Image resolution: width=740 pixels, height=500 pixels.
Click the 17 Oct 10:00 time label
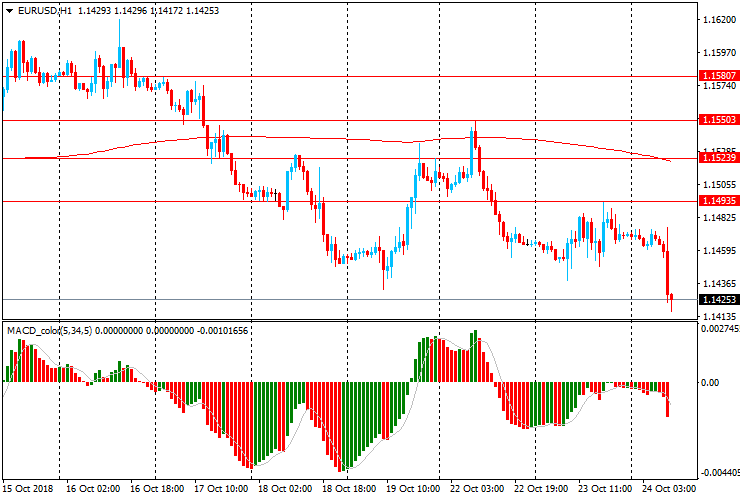(x=223, y=490)
